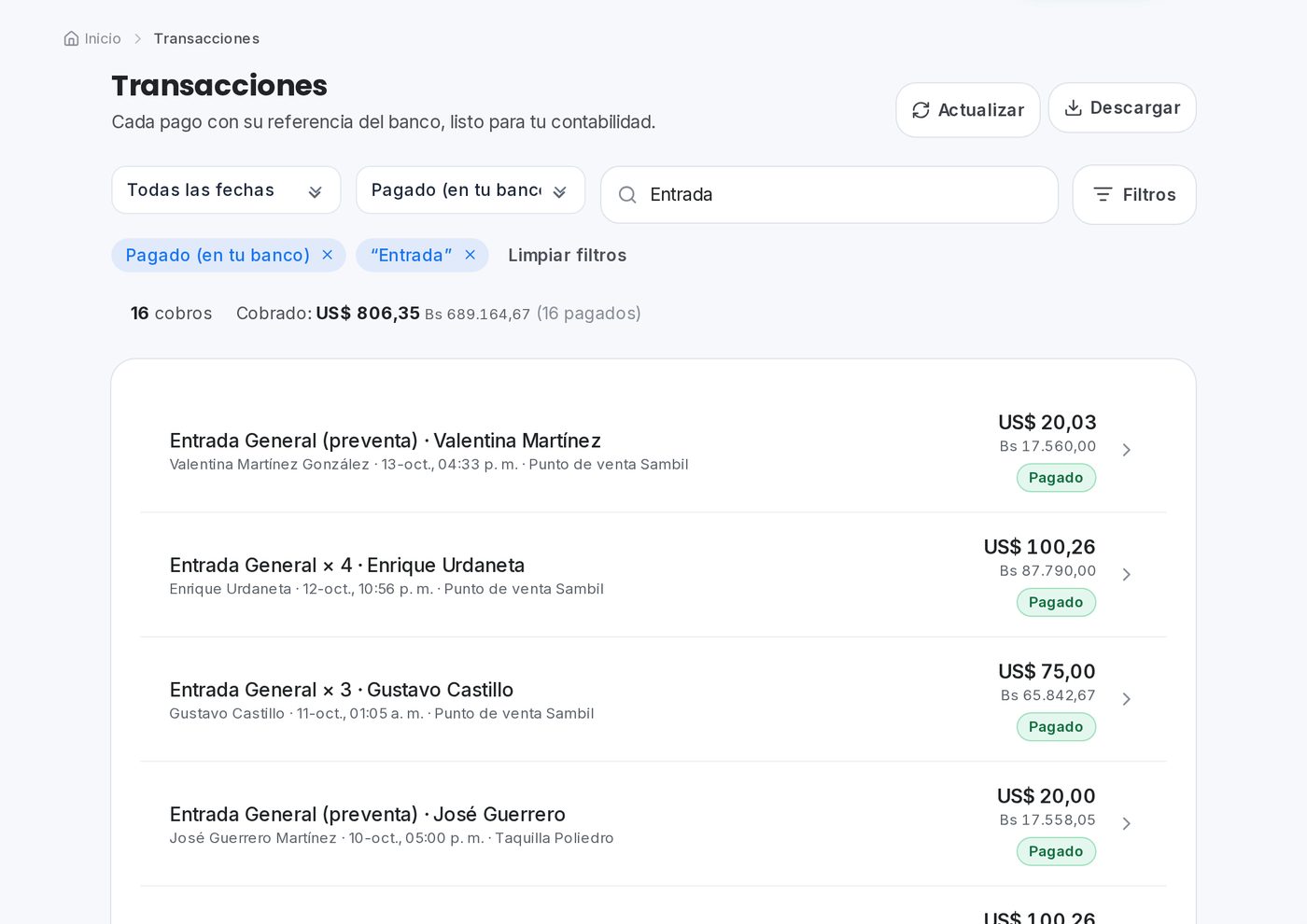This screenshot has width=1307, height=924.
Task: Click the Bs 17.558,05 amount
Action: [x=1047, y=820]
